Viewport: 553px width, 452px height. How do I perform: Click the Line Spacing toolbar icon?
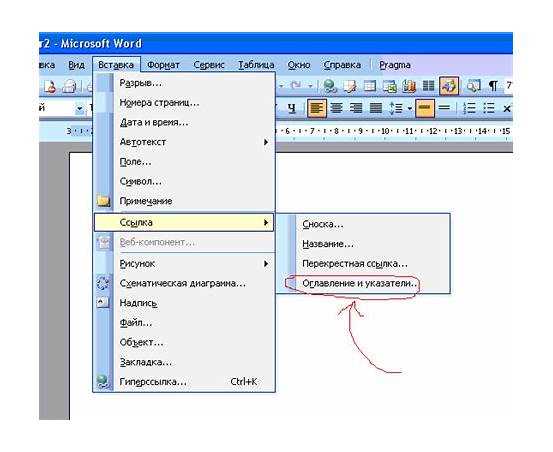(396, 108)
